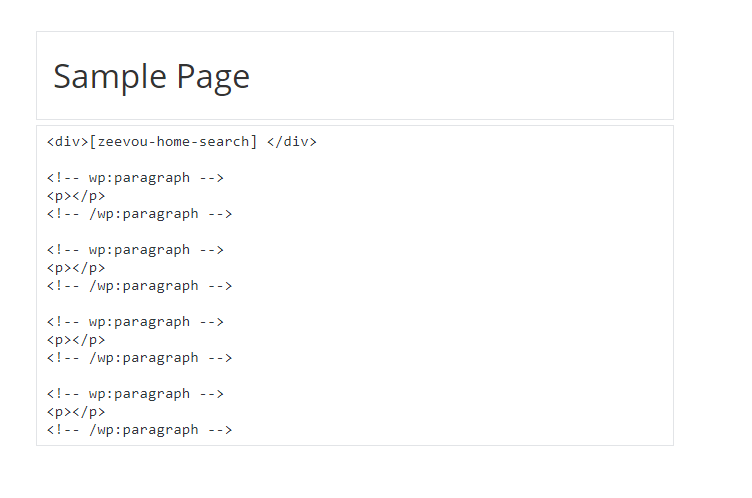Click third opening wp:paragraph comment line
This screenshot has width=752, height=498.
[x=135, y=322]
